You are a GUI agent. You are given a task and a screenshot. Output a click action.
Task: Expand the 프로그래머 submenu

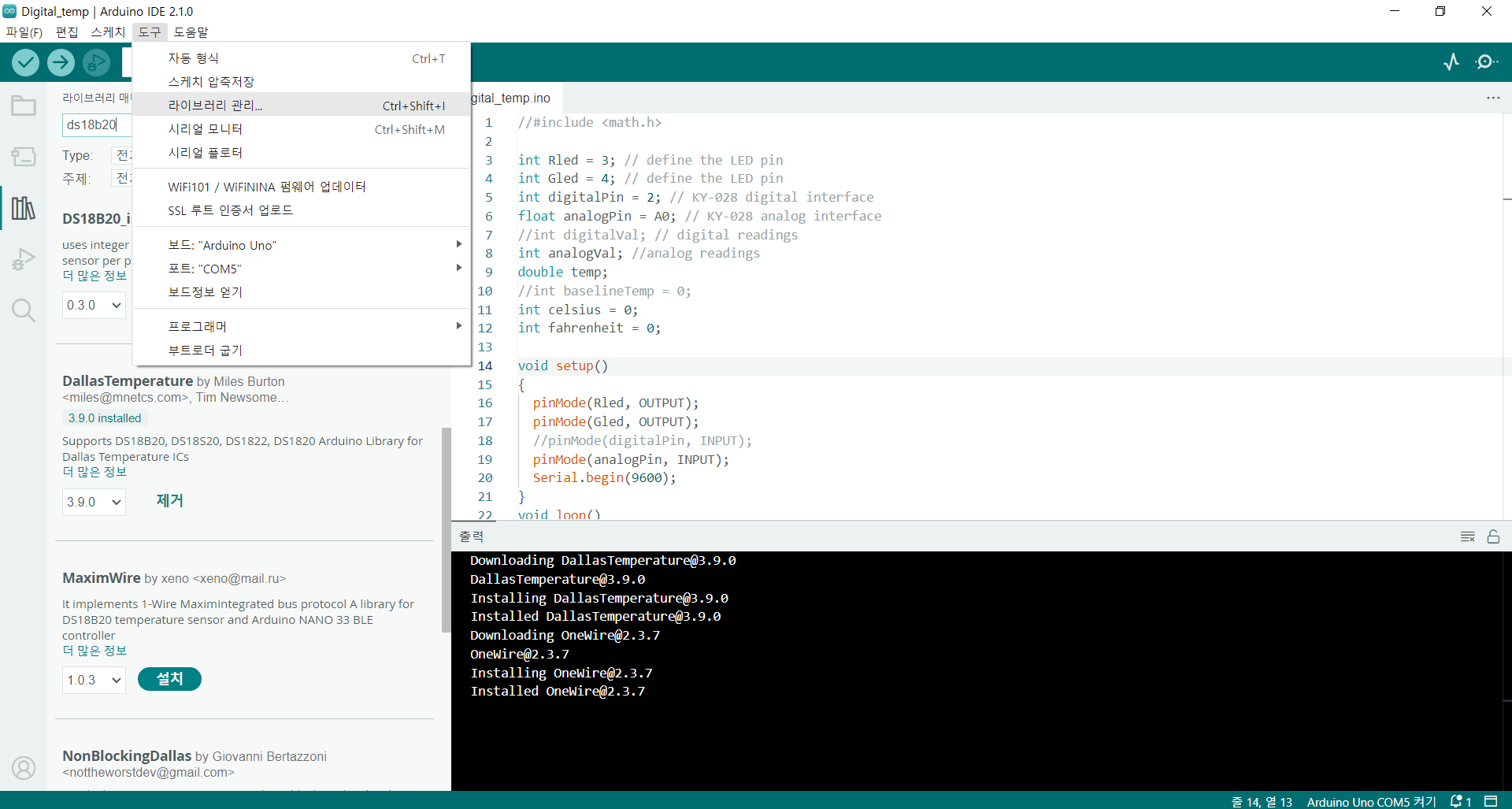(x=302, y=326)
